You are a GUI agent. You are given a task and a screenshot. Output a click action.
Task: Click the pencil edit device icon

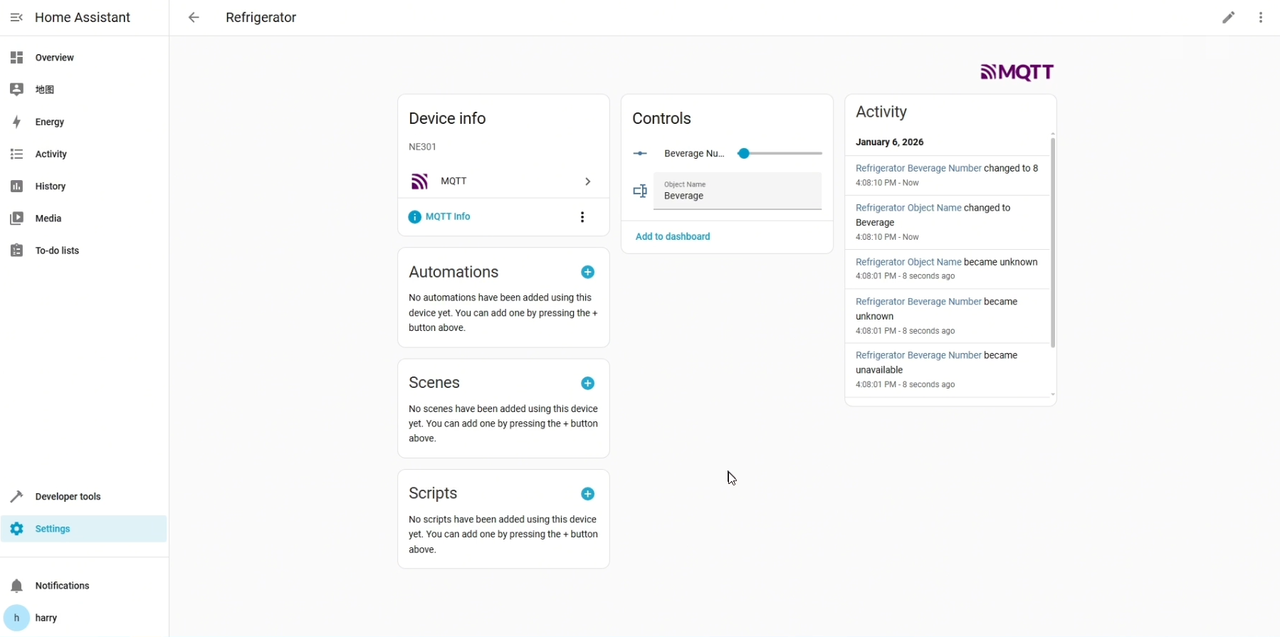point(1228,18)
